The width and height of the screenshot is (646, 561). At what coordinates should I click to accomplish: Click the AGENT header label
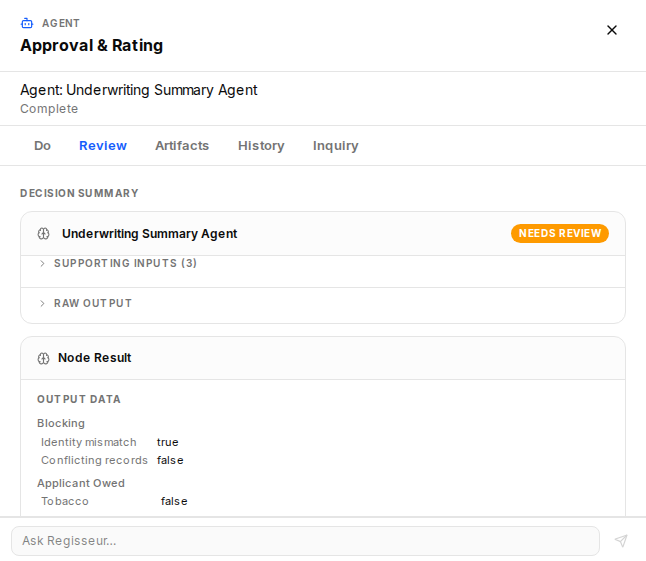[x=61, y=23]
